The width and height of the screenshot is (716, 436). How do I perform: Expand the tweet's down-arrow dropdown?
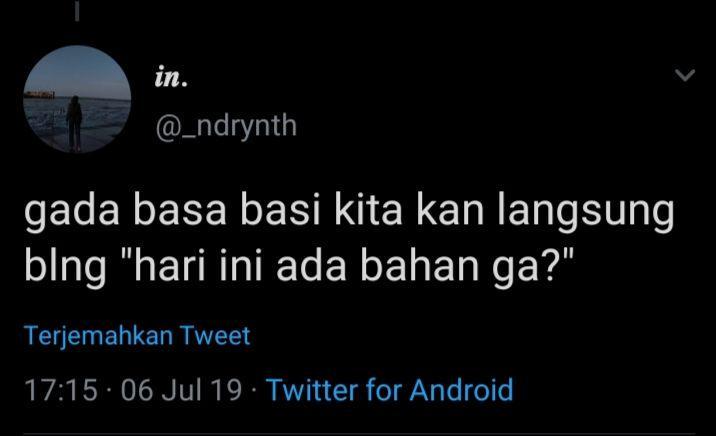click(x=685, y=75)
